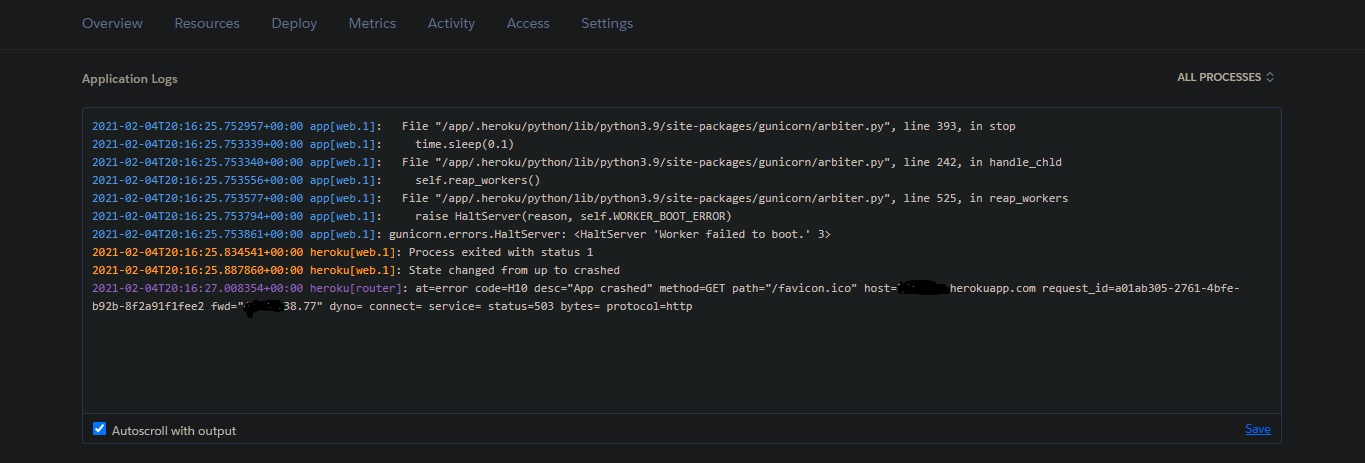Select log line 'time.sleep(0.1)'
The height and width of the screenshot is (463, 1365).
click(303, 144)
